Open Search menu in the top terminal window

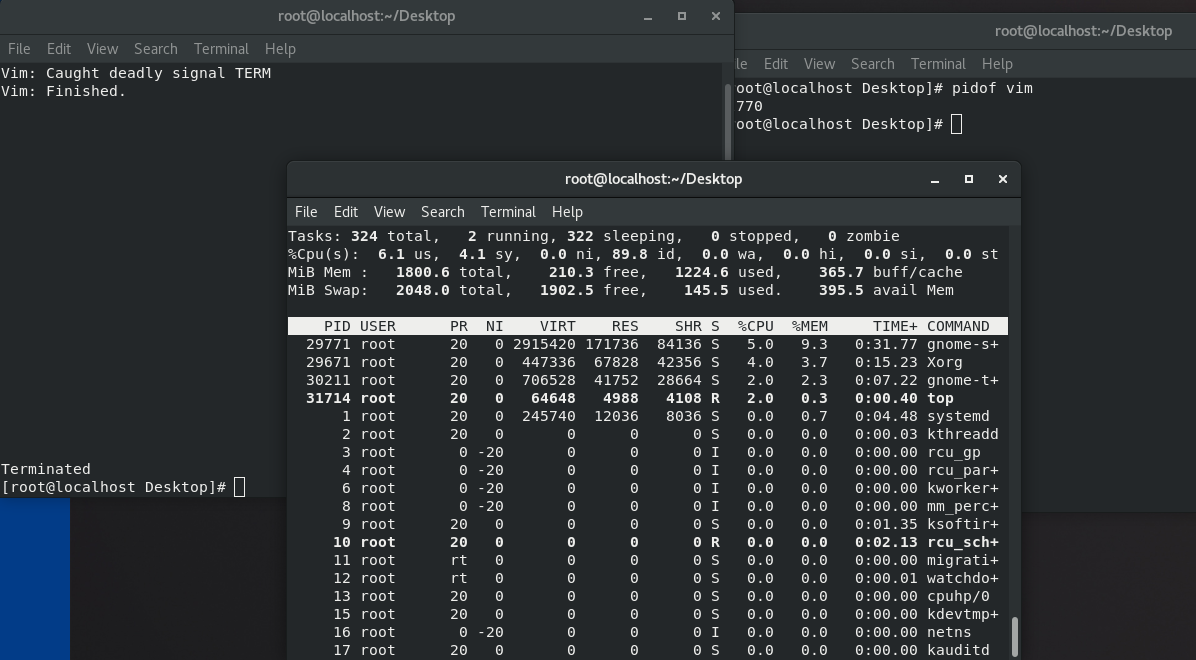(442, 212)
